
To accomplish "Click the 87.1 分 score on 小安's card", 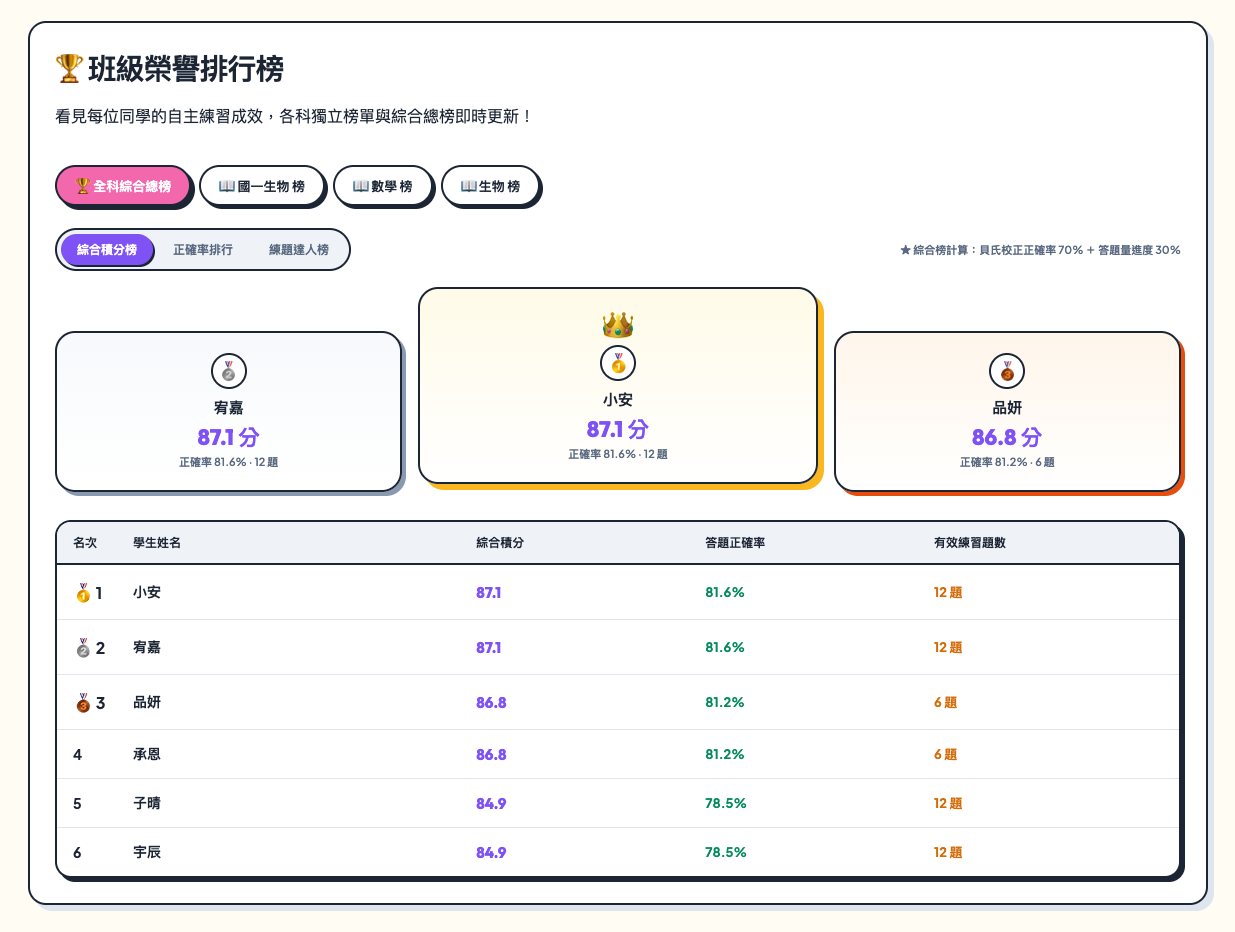I will (x=618, y=430).
